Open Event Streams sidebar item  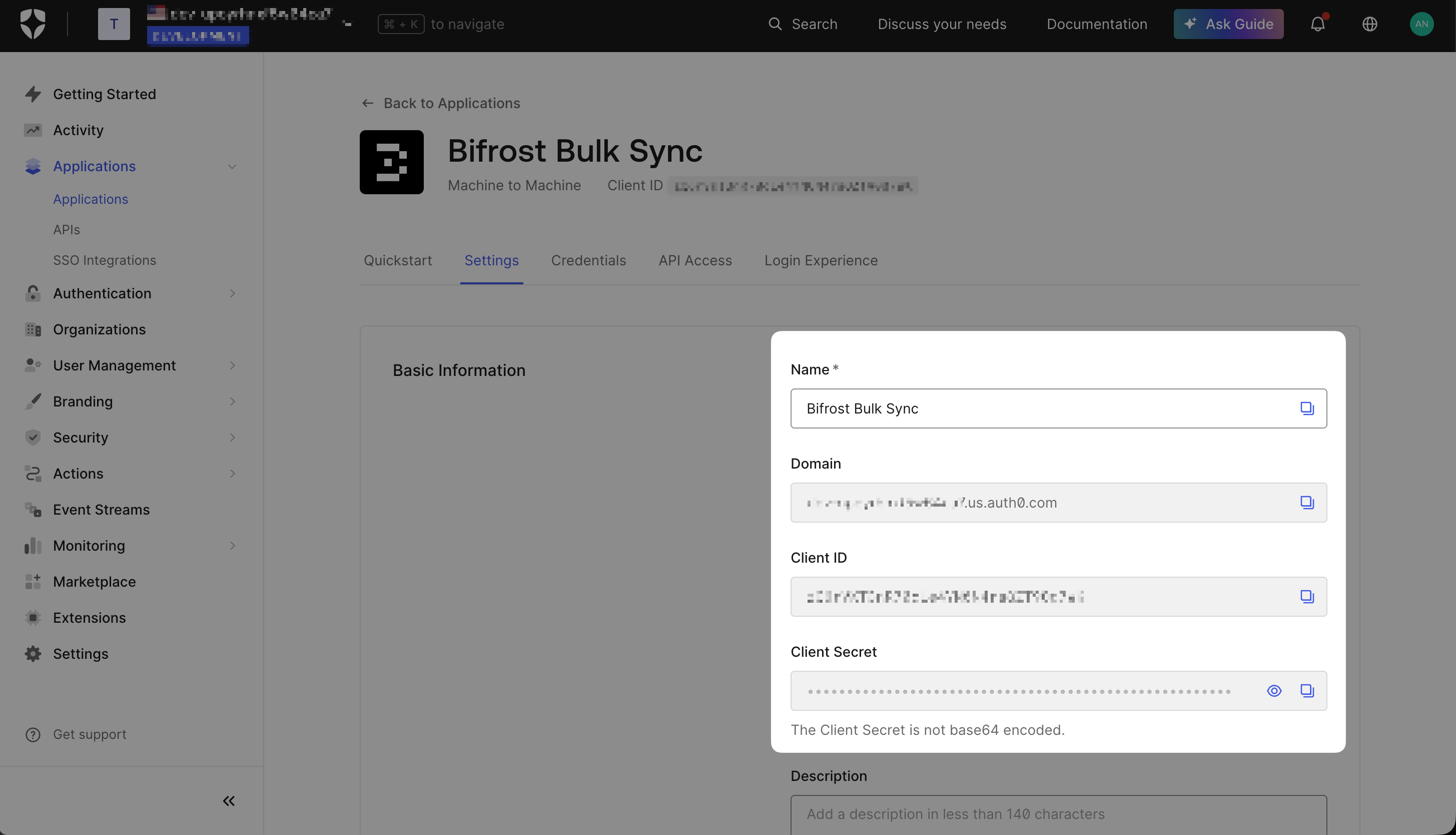tap(102, 510)
